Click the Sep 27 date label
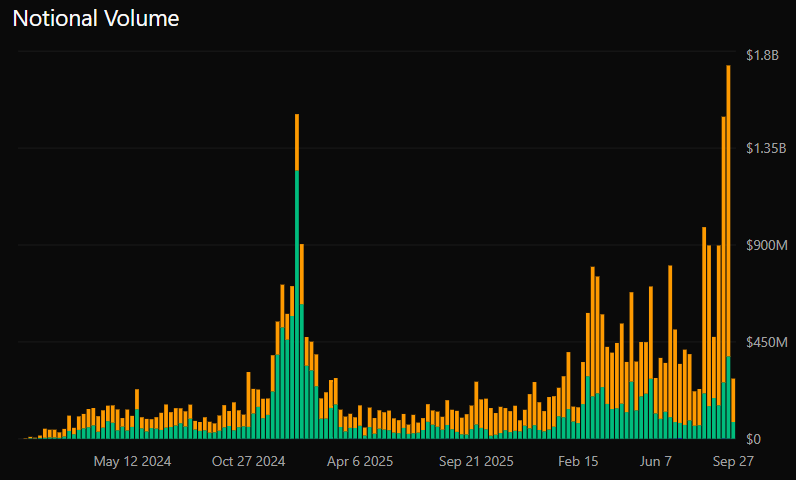This screenshot has height=480, width=796. tap(733, 461)
